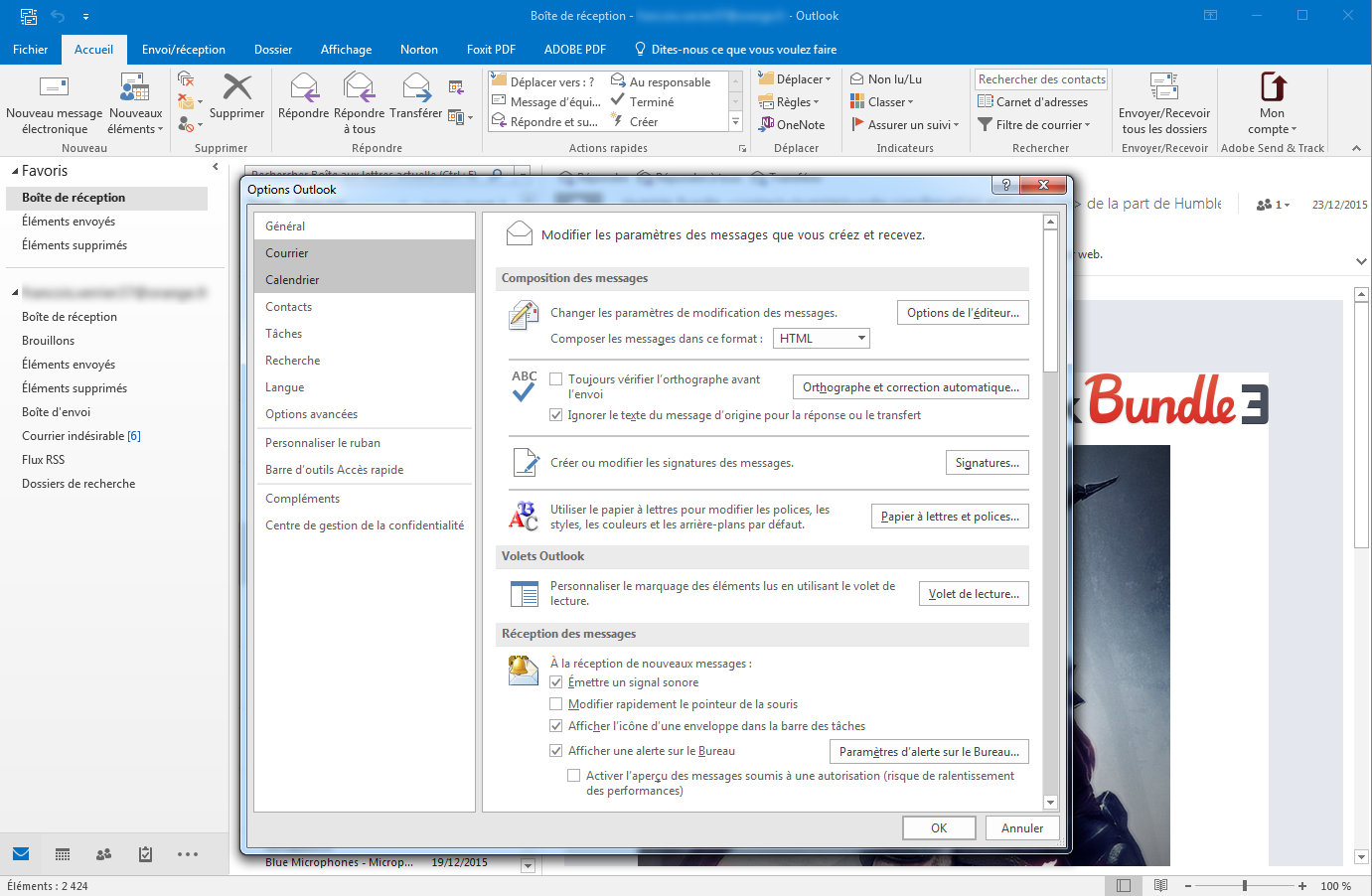This screenshot has height=896, width=1372.
Task: Open the Affichage ribbon tab
Action: coord(346,50)
